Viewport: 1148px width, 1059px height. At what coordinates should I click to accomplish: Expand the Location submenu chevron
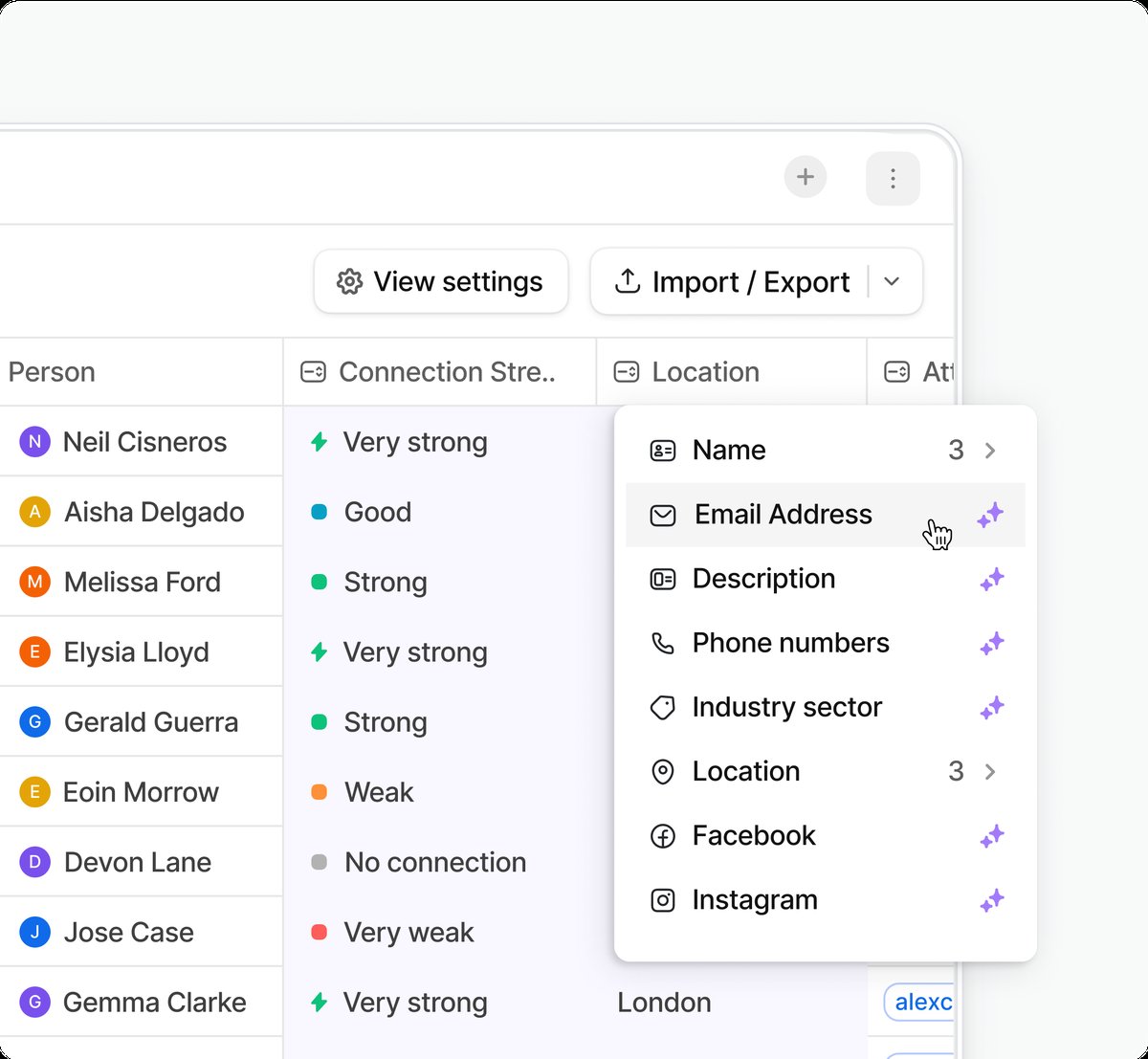[990, 772]
